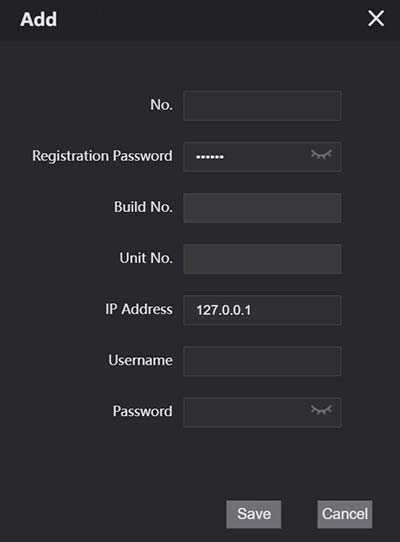Select the Build No. text box
This screenshot has width=400, height=542.
(262, 208)
